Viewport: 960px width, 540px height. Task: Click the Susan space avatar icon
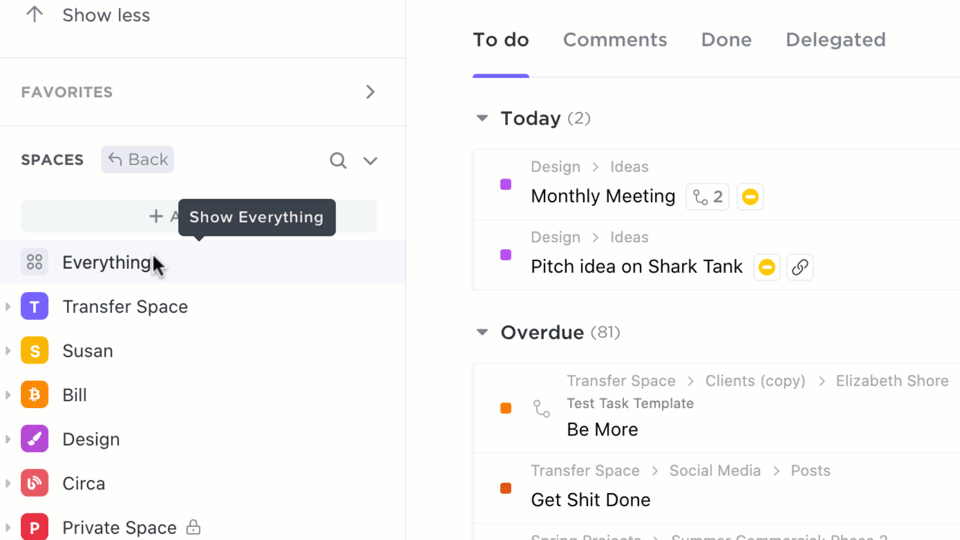[x=35, y=351]
